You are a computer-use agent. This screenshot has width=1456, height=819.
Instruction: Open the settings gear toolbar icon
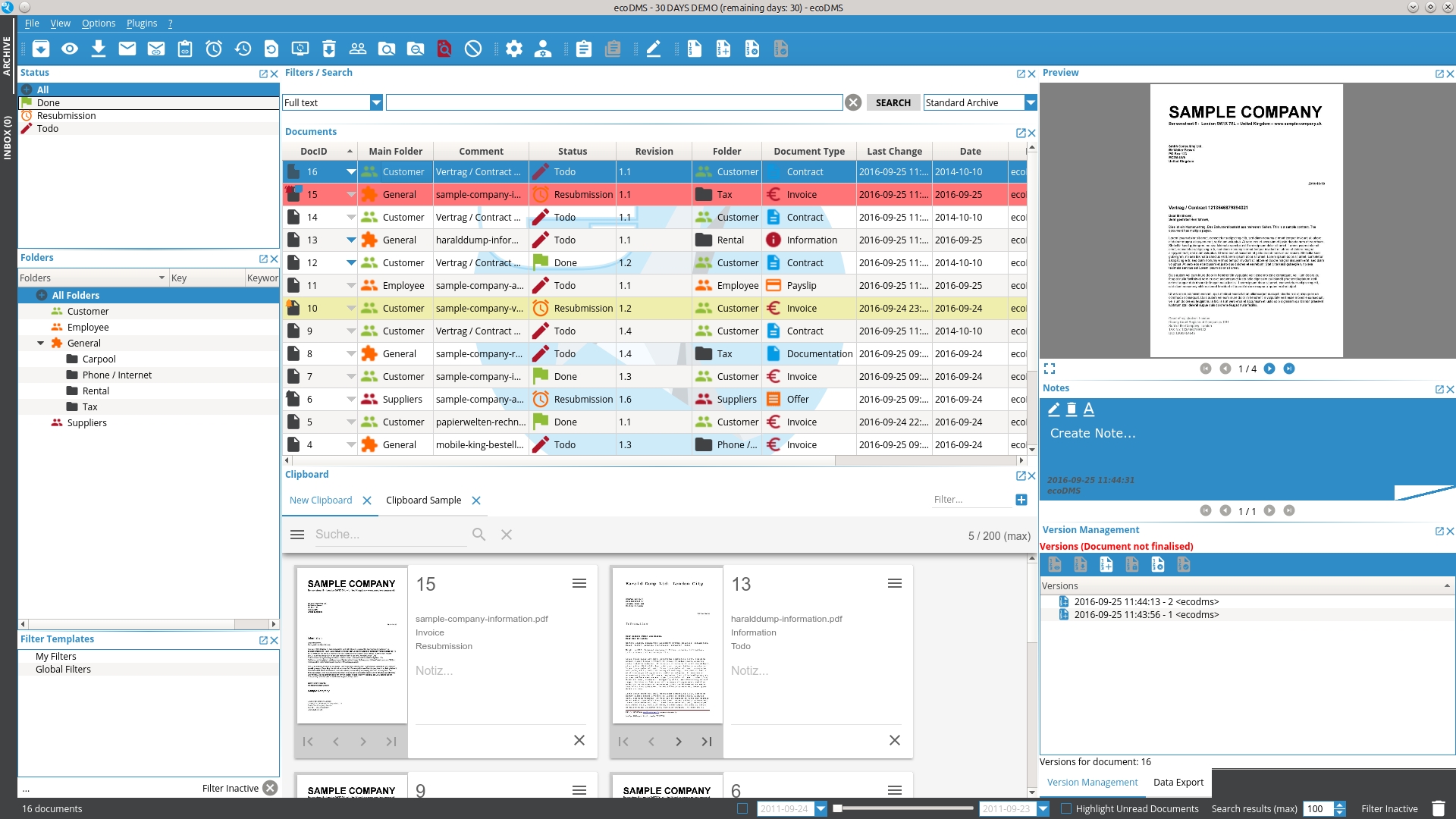(x=514, y=49)
